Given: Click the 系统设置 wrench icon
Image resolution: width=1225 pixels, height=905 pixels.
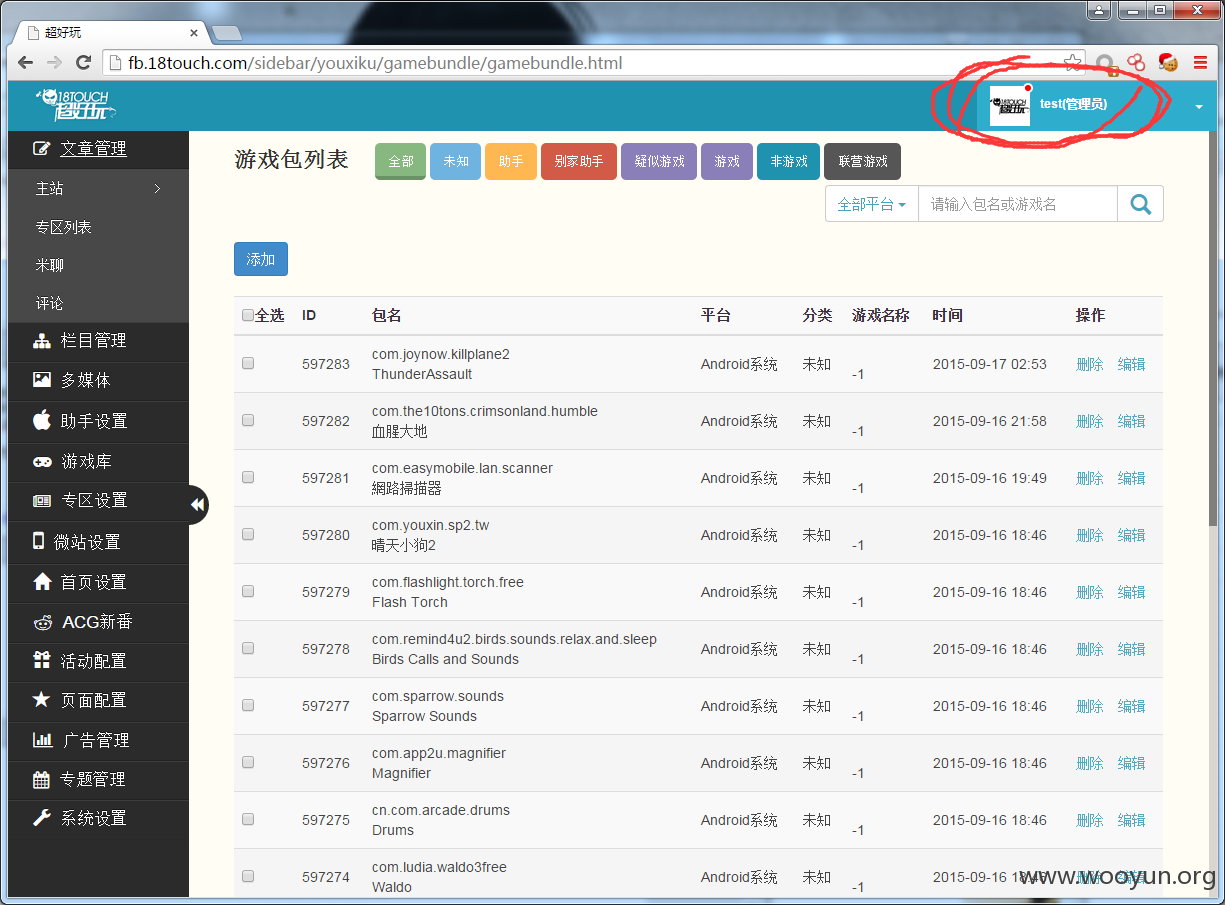Looking at the screenshot, I should point(41,818).
